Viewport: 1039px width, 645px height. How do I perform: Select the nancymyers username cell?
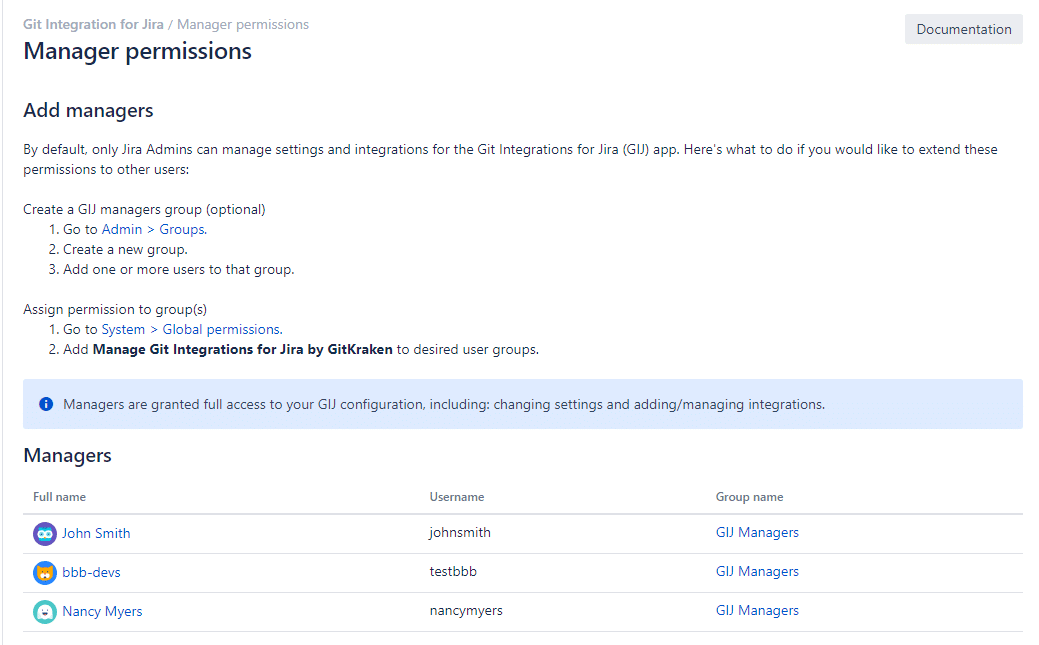click(466, 611)
